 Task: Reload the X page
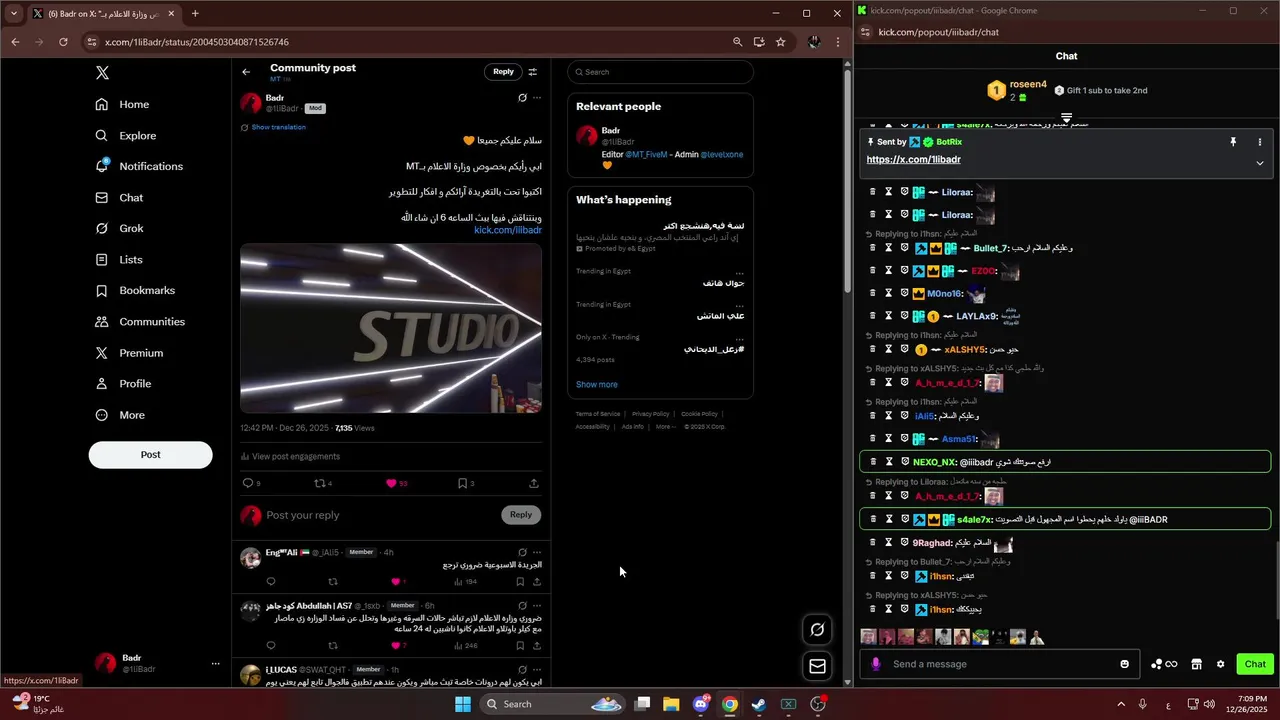click(x=63, y=42)
